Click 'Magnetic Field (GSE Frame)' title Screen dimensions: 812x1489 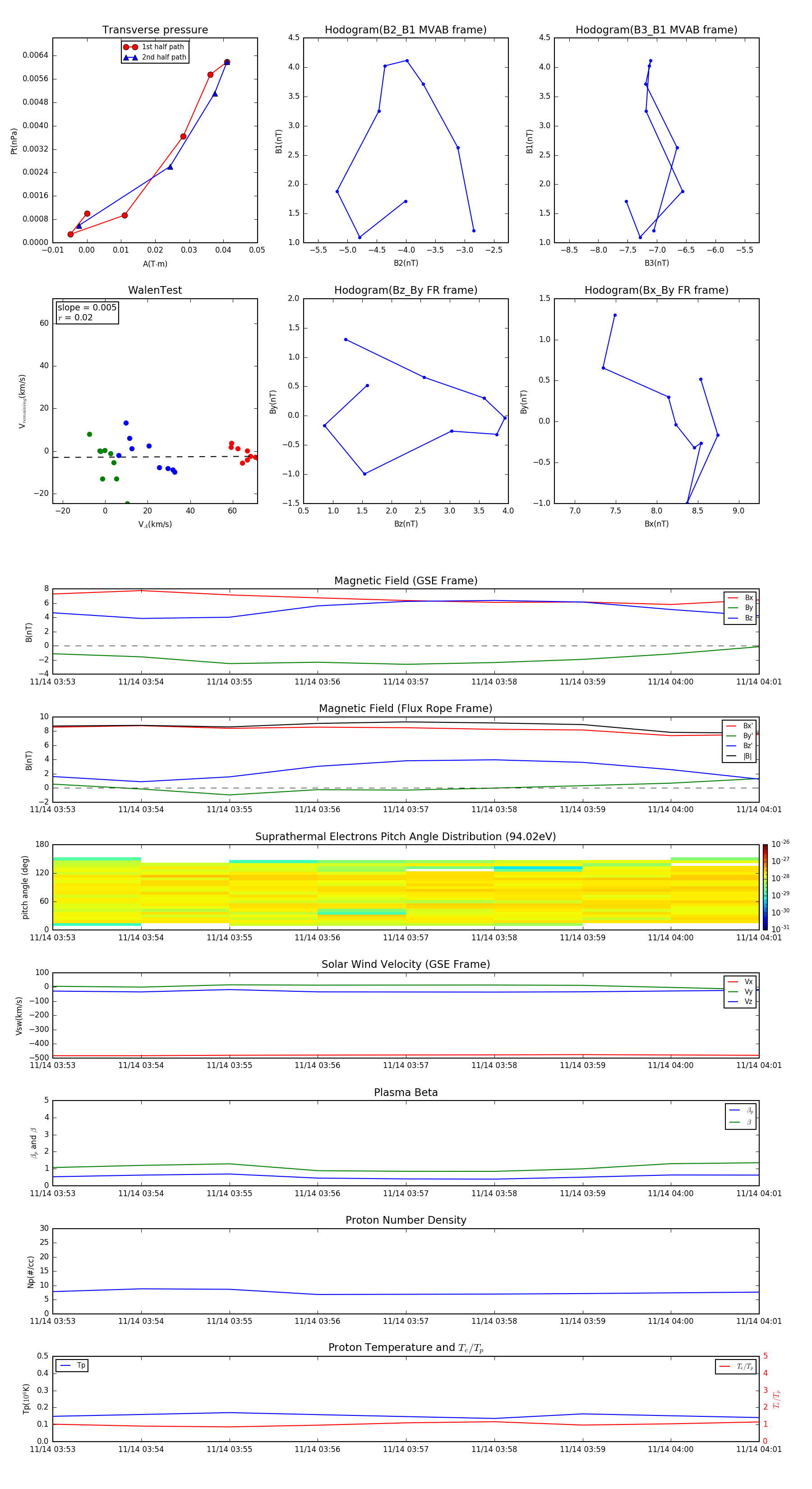[x=406, y=581]
